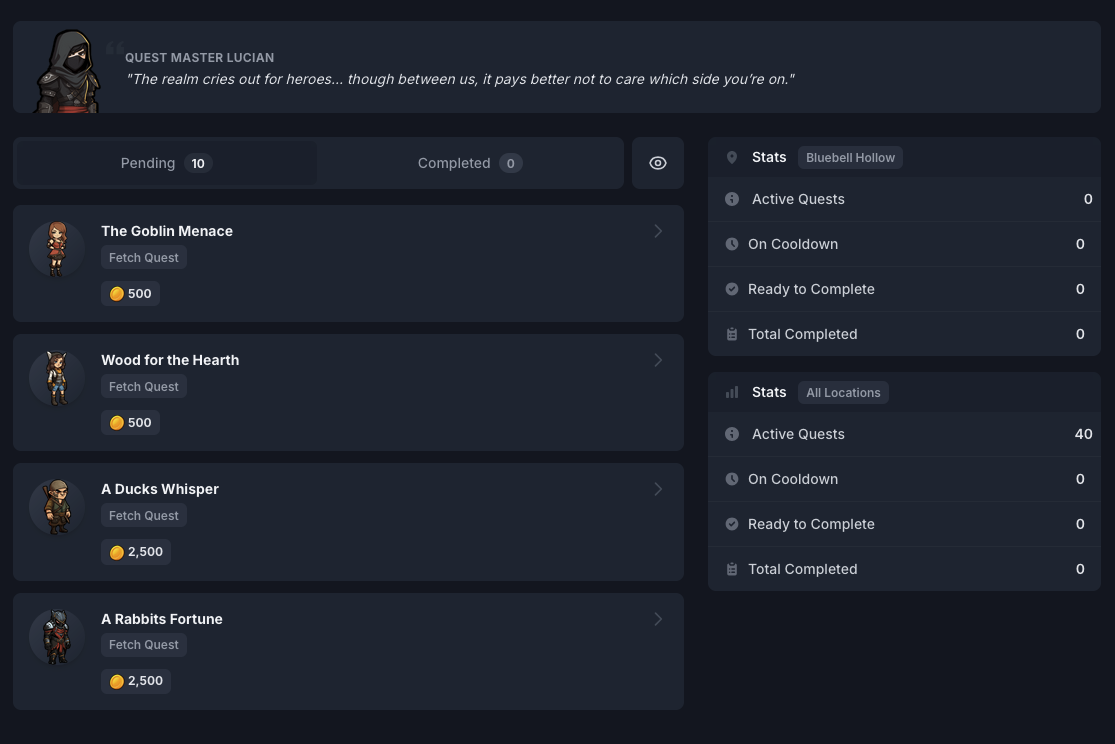Expand the Wood for the Hearth chevron

pos(658,360)
